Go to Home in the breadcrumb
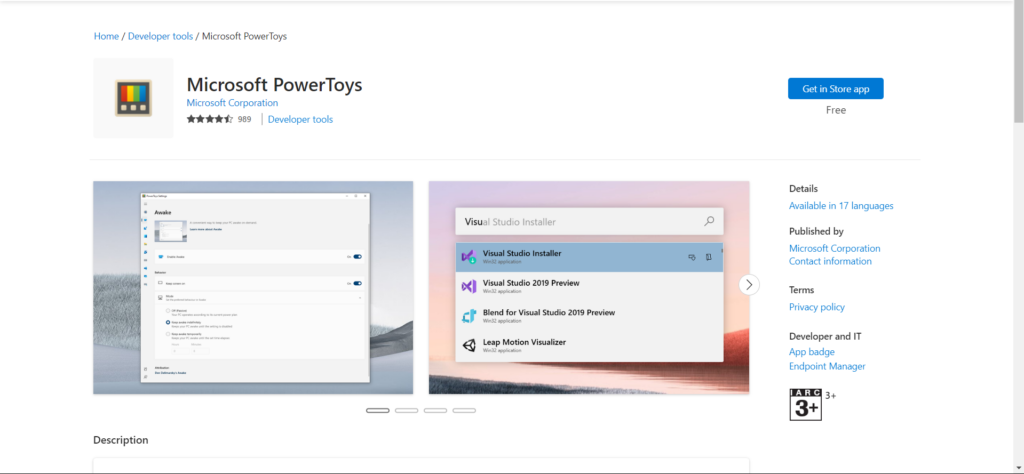The width and height of the screenshot is (1024, 474). click(106, 36)
